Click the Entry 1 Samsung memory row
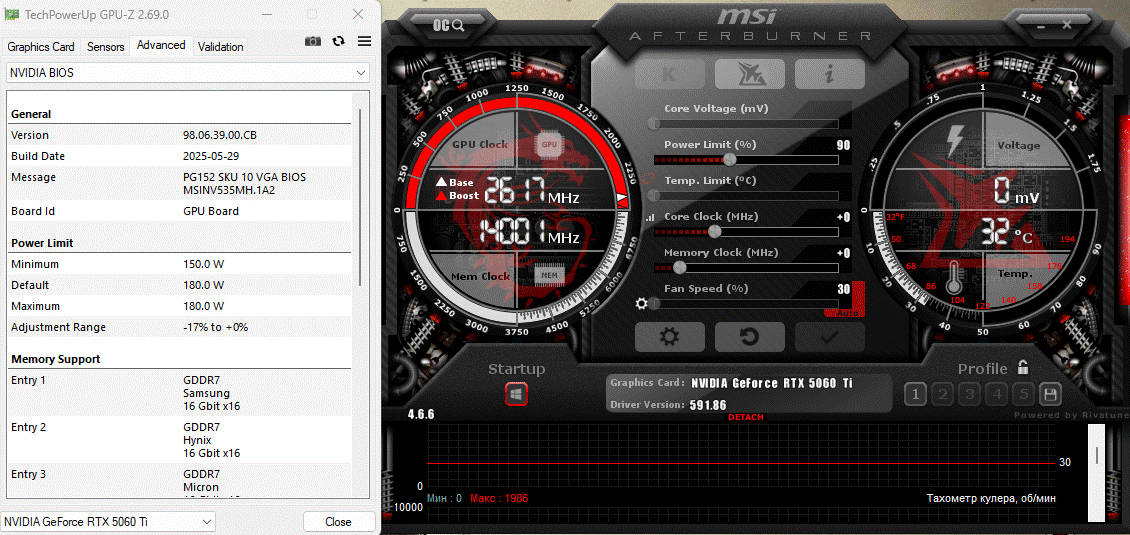The width and height of the screenshot is (1130, 535). click(x=179, y=393)
